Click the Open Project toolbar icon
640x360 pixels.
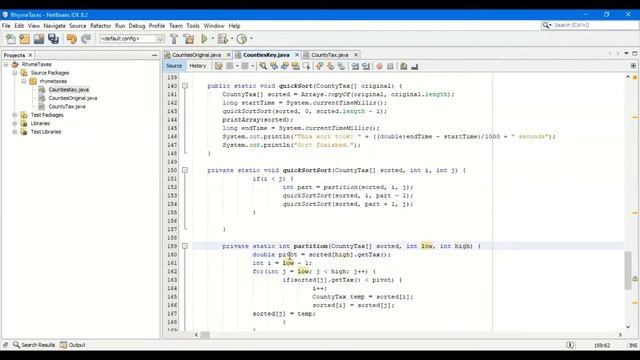pyautogui.click(x=39, y=39)
